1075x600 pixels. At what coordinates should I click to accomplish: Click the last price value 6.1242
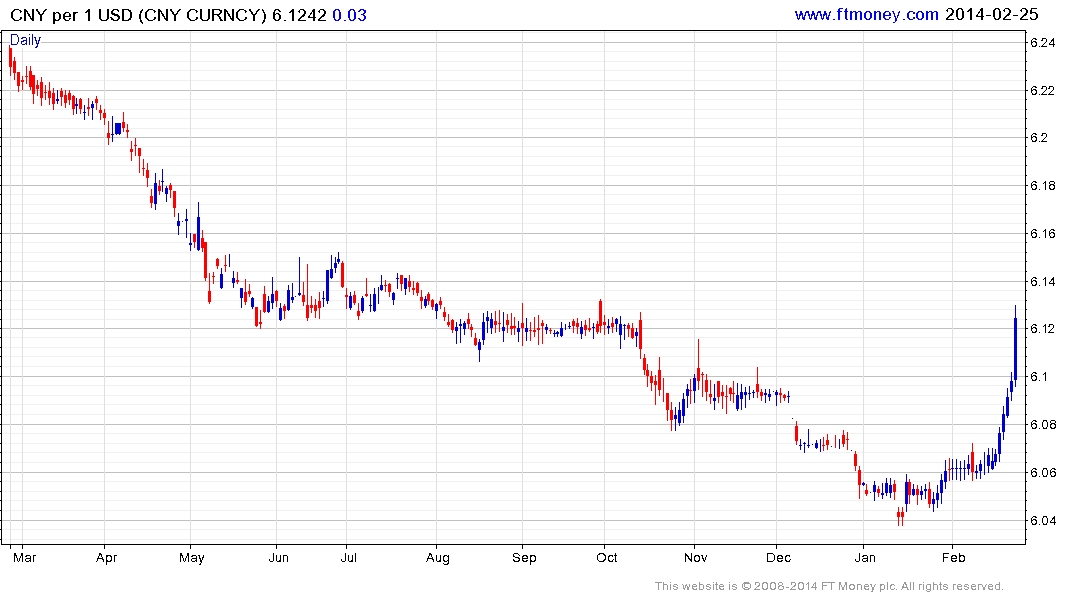(x=299, y=15)
